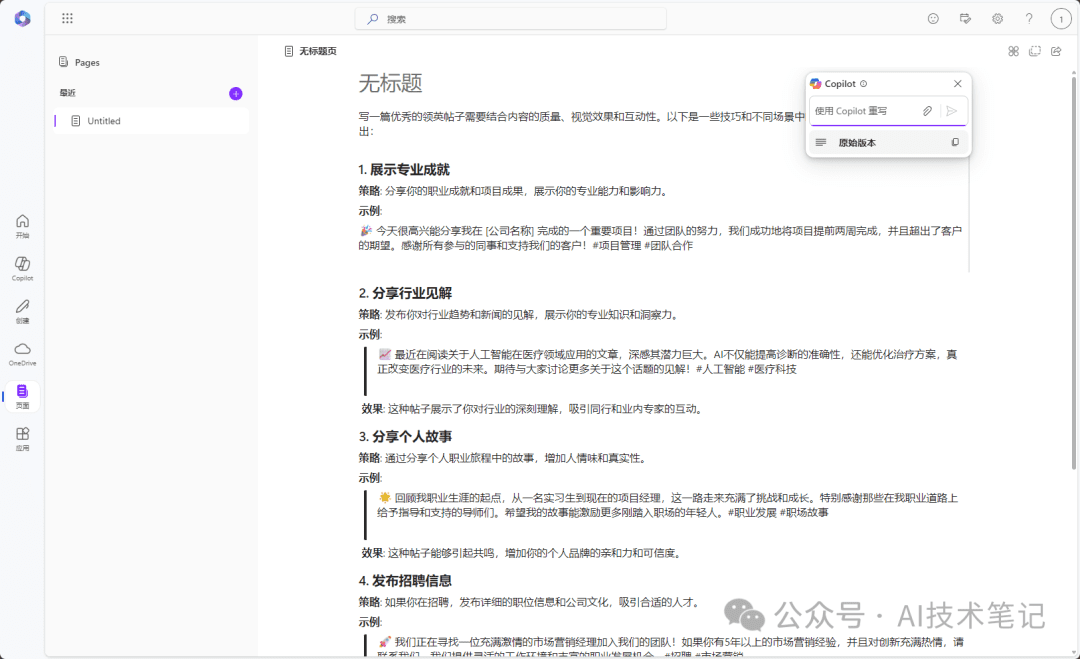Click the hashtag #人工智能 in example text
1080x659 pixels.
(720, 369)
